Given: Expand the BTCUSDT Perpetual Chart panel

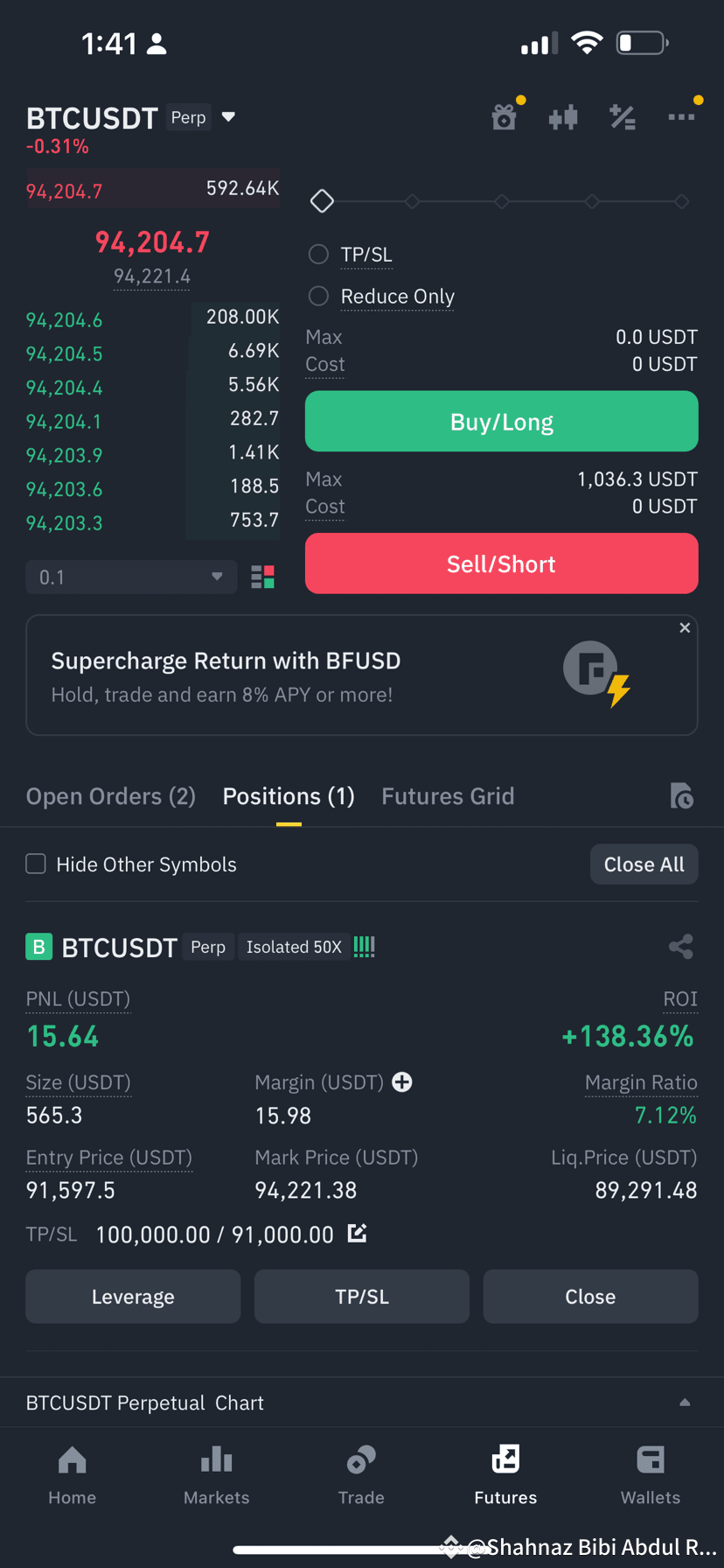Looking at the screenshot, I should [x=362, y=1402].
